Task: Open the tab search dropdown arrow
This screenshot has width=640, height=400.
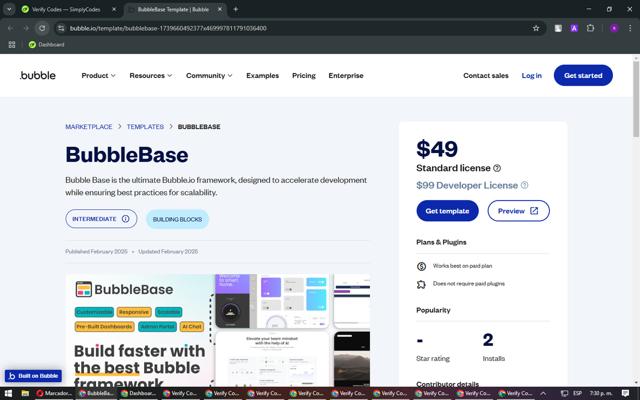Action: 9,9
